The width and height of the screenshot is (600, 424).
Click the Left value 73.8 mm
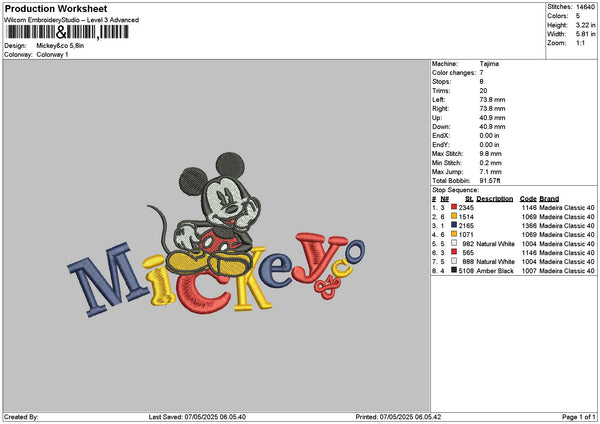(492, 99)
